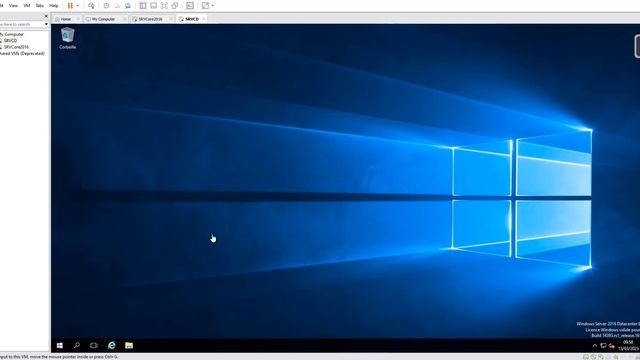Select the SRVCD tab
This screenshot has height=360, width=640.
(192, 19)
